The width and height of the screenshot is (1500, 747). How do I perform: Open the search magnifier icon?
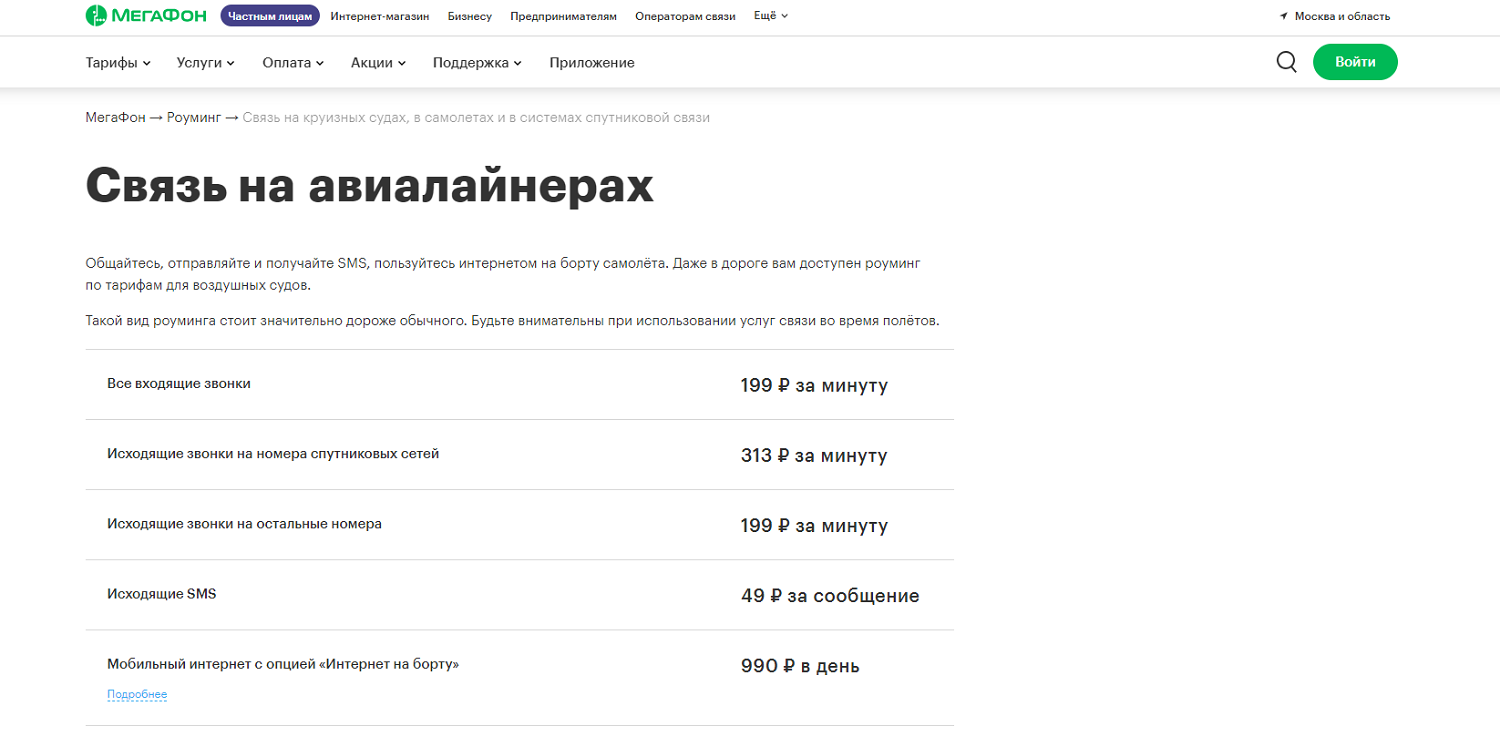click(1287, 62)
